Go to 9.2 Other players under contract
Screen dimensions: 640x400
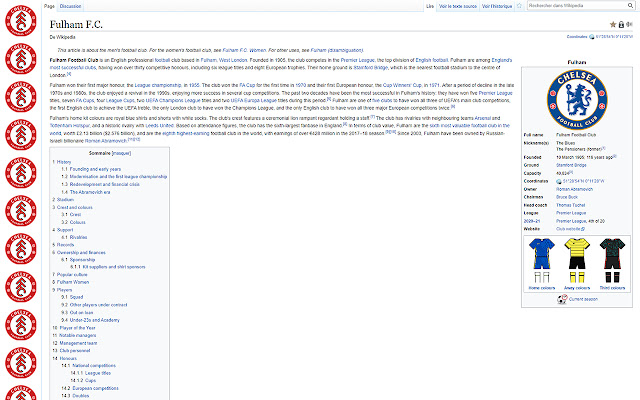tap(94, 305)
